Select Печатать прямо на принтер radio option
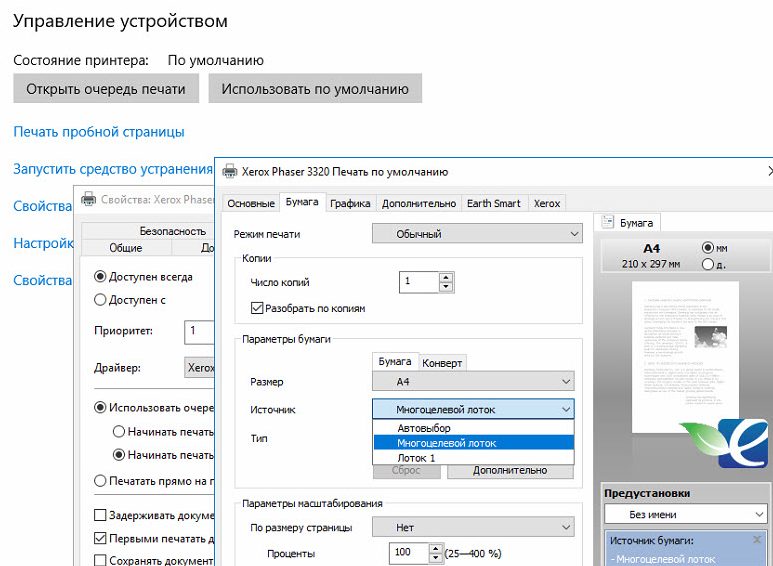Image resolution: width=773 pixels, height=566 pixels. pyautogui.click(x=100, y=481)
